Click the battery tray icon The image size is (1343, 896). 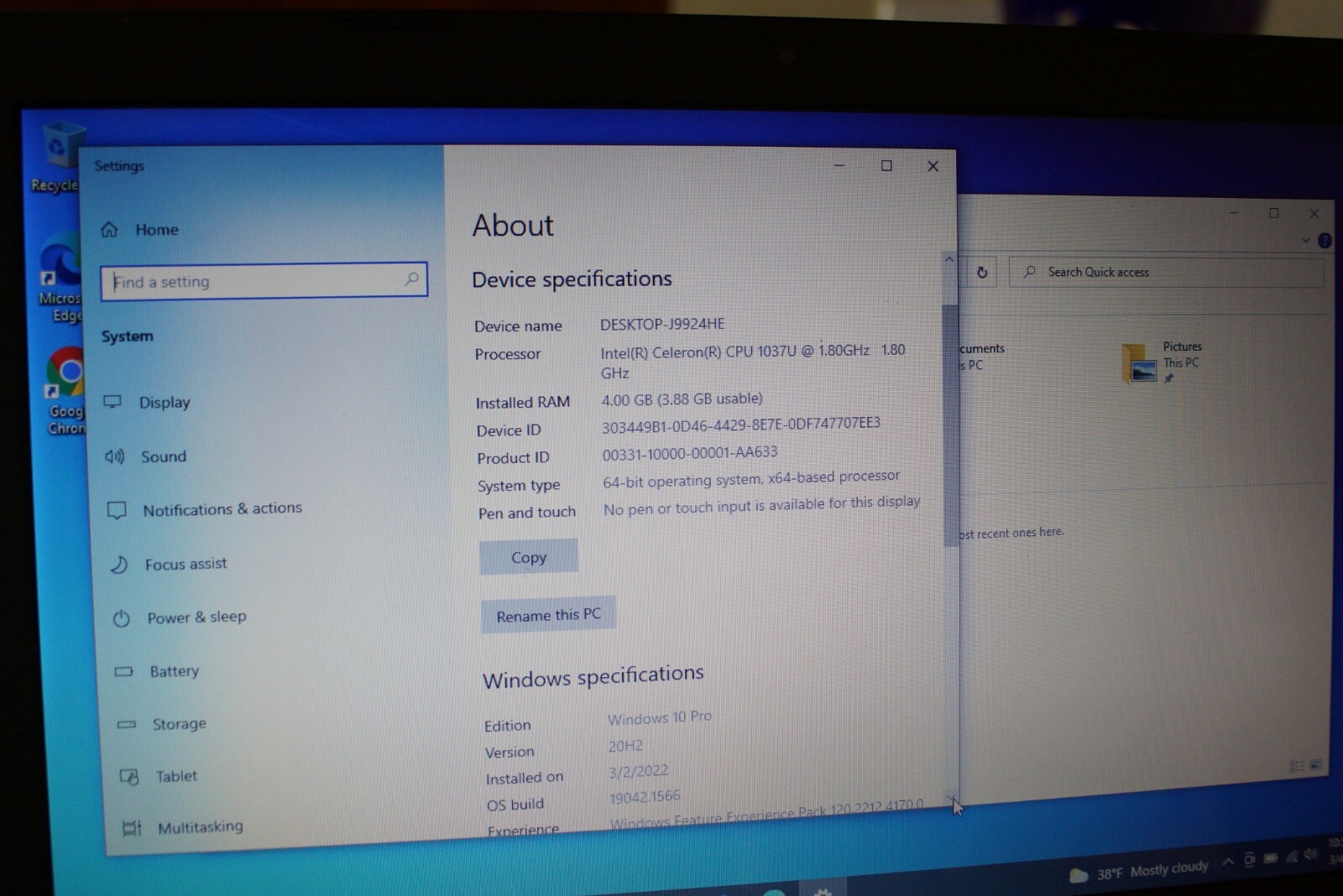pyautogui.click(x=1271, y=857)
